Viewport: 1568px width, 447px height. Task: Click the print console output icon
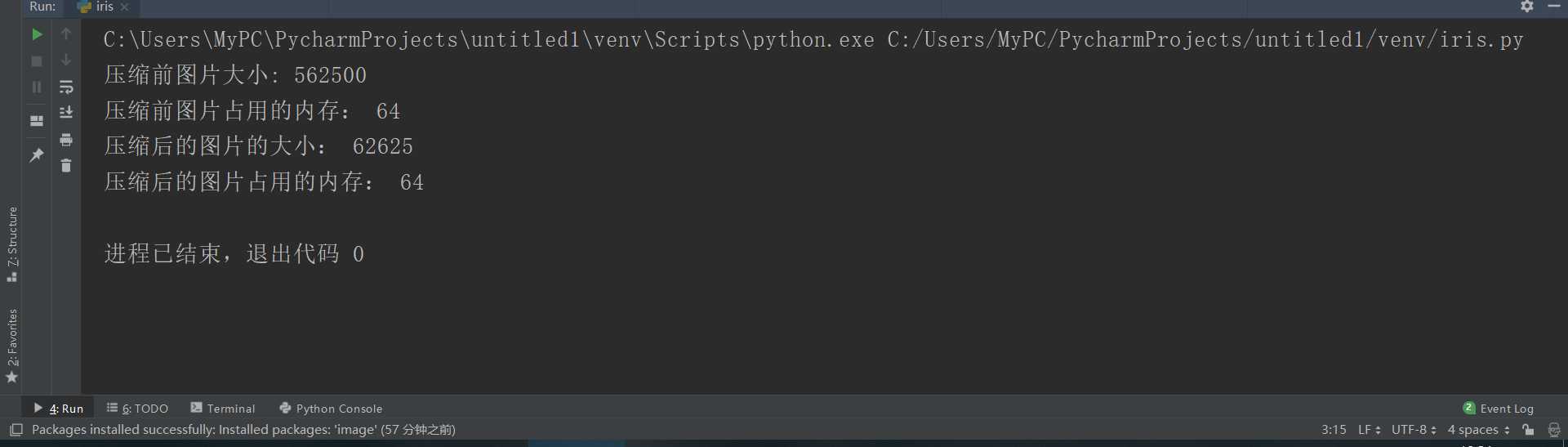tap(66, 140)
